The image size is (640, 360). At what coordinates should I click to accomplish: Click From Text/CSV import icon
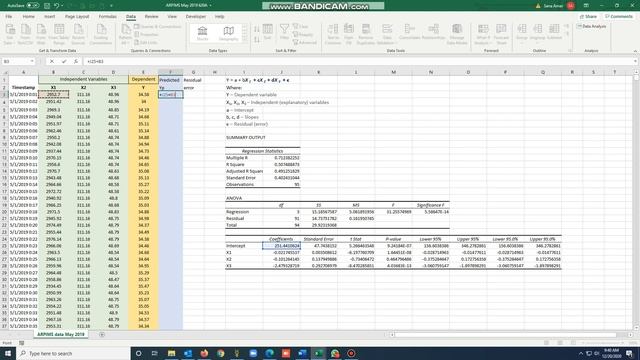[x=25, y=34]
